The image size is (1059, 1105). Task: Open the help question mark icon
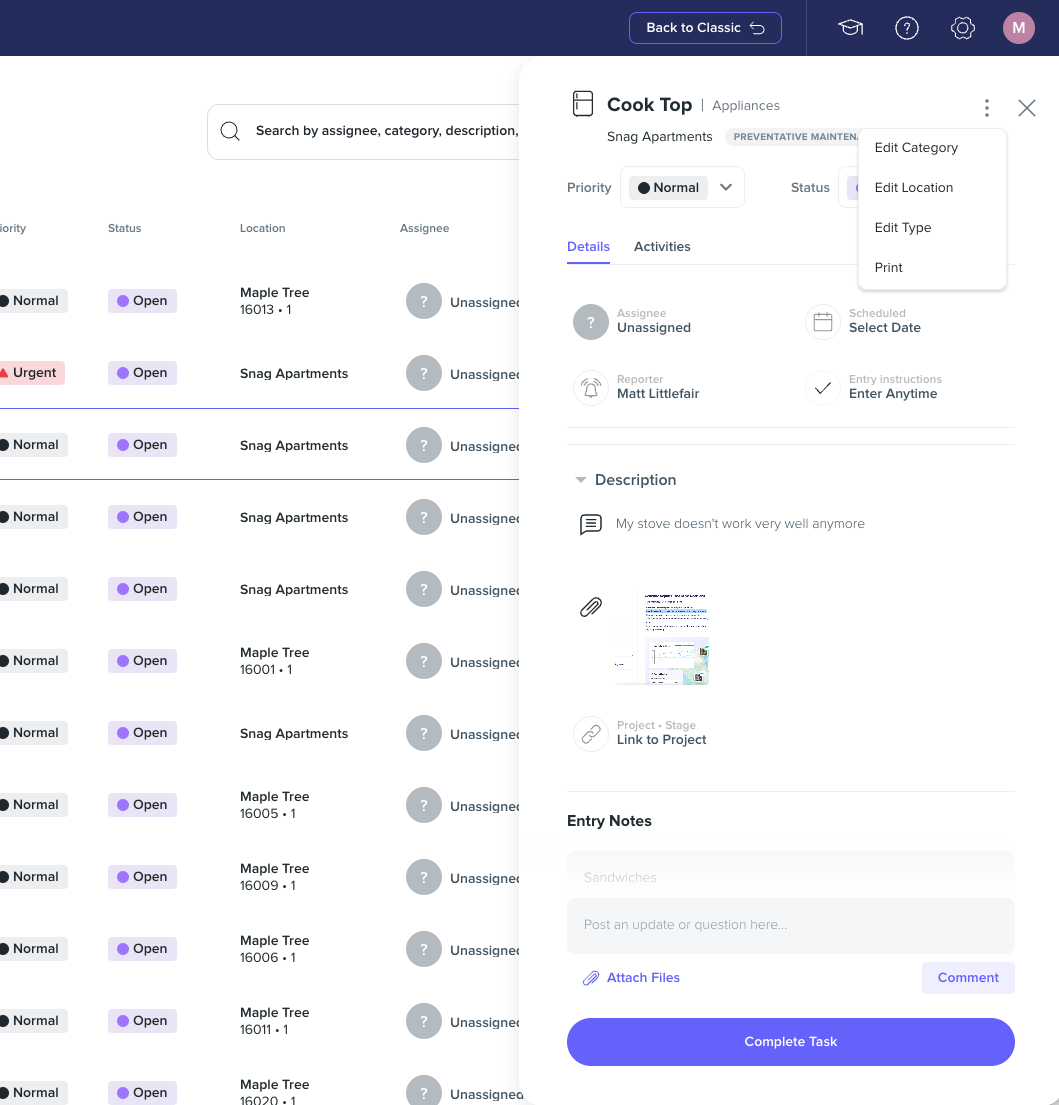point(907,28)
